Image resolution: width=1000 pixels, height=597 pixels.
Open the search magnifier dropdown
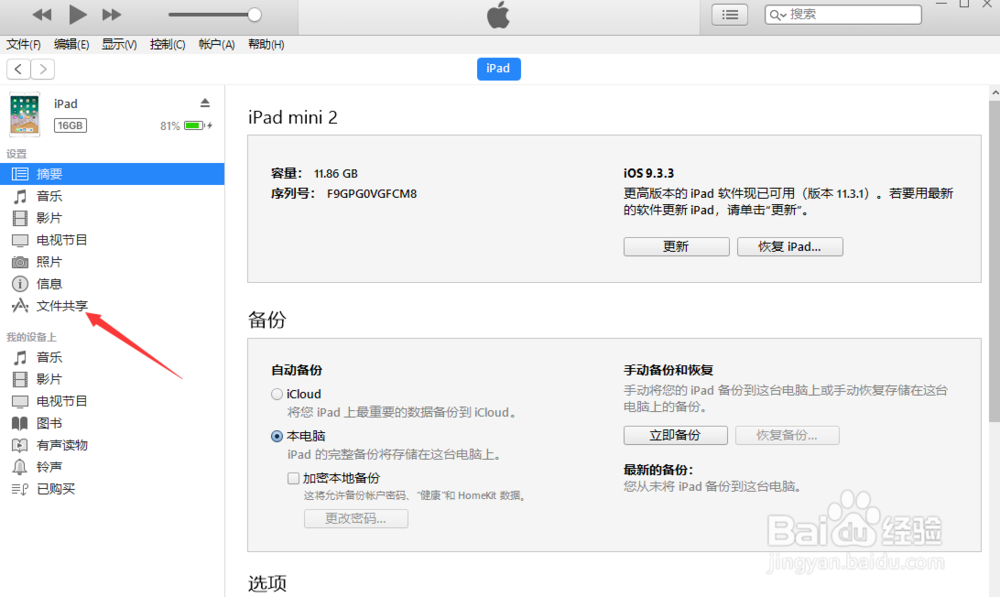(x=778, y=15)
